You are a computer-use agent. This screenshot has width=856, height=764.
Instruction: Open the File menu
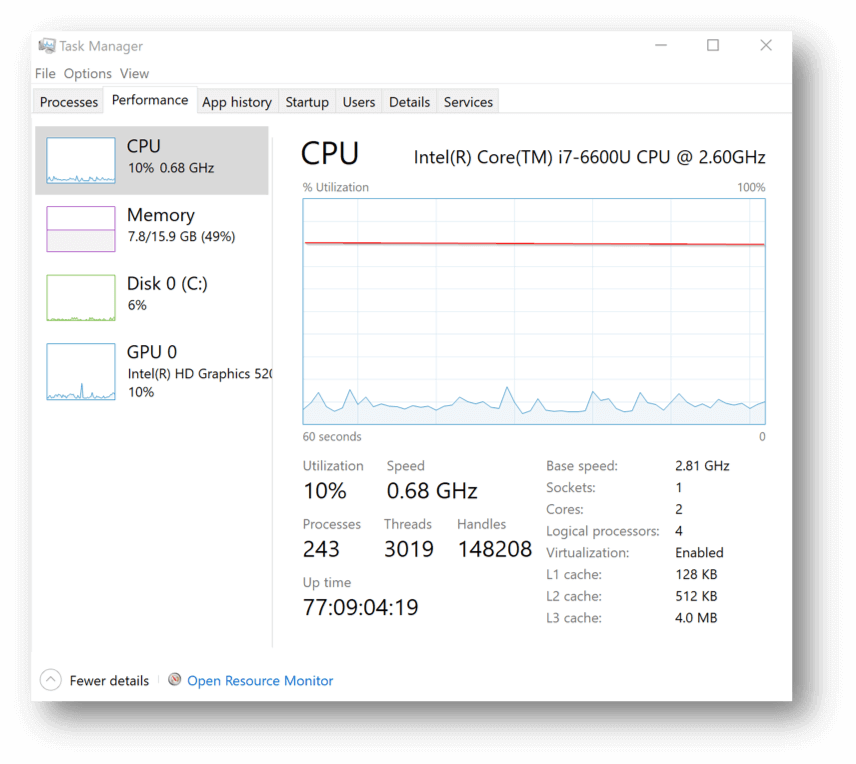45,73
